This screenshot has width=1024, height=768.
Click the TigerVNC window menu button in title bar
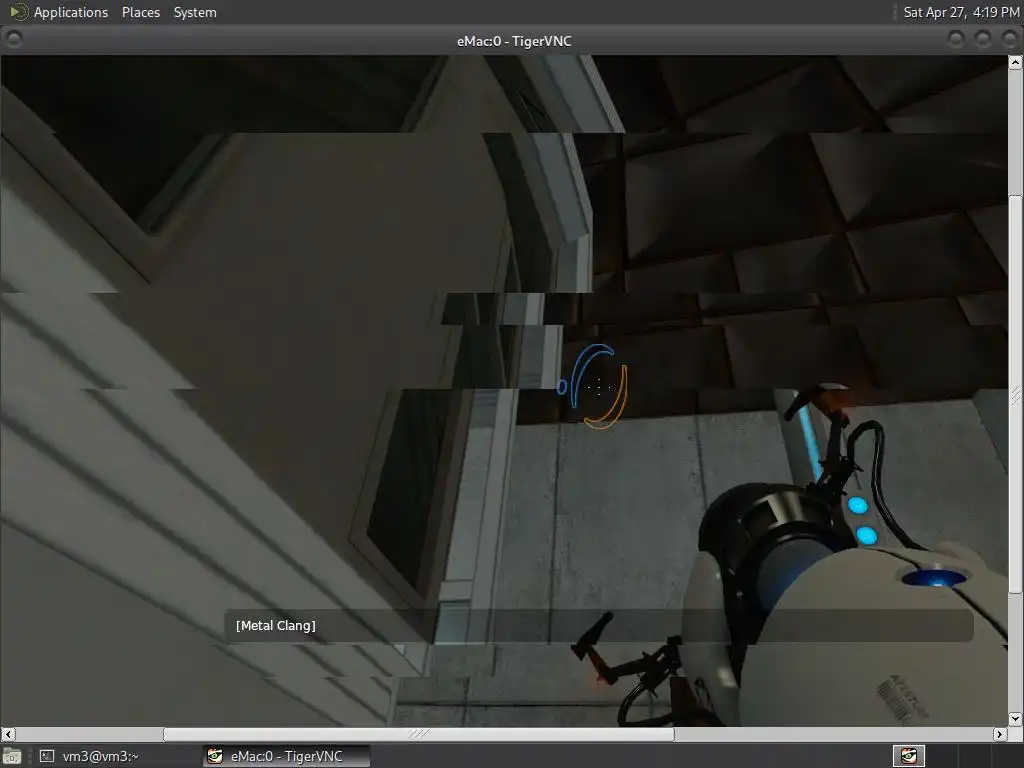[x=13, y=40]
